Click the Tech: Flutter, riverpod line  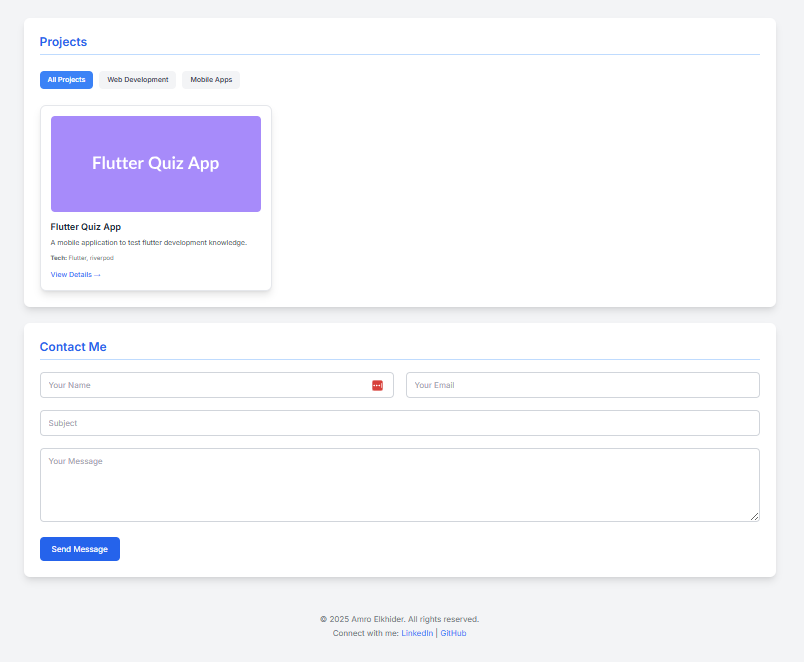click(82, 258)
